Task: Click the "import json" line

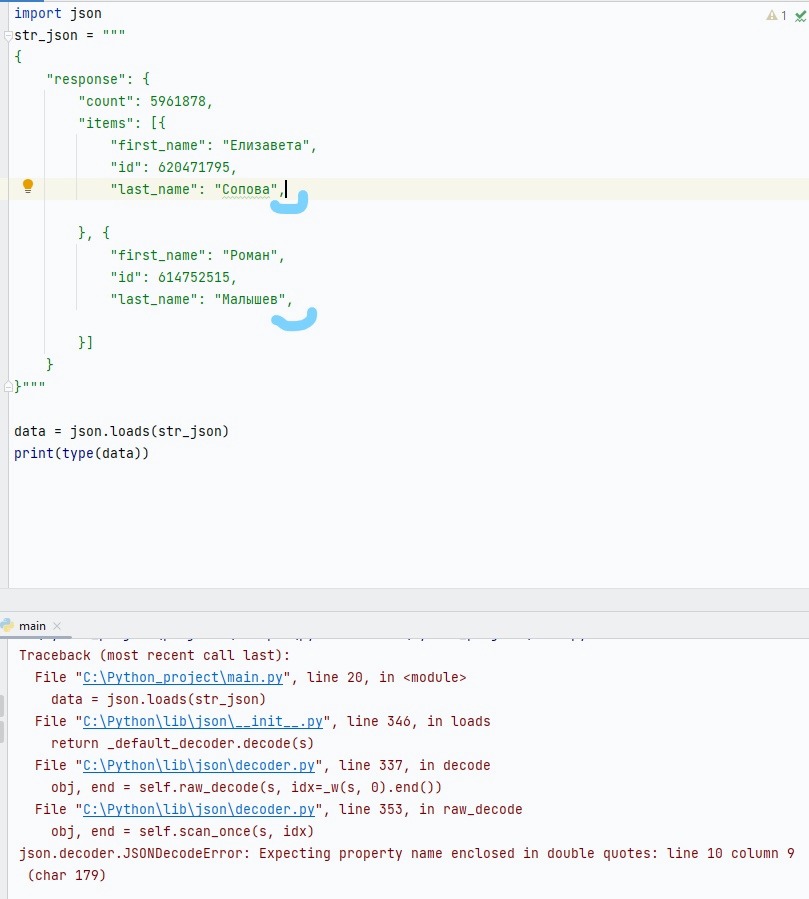Action: tap(58, 13)
